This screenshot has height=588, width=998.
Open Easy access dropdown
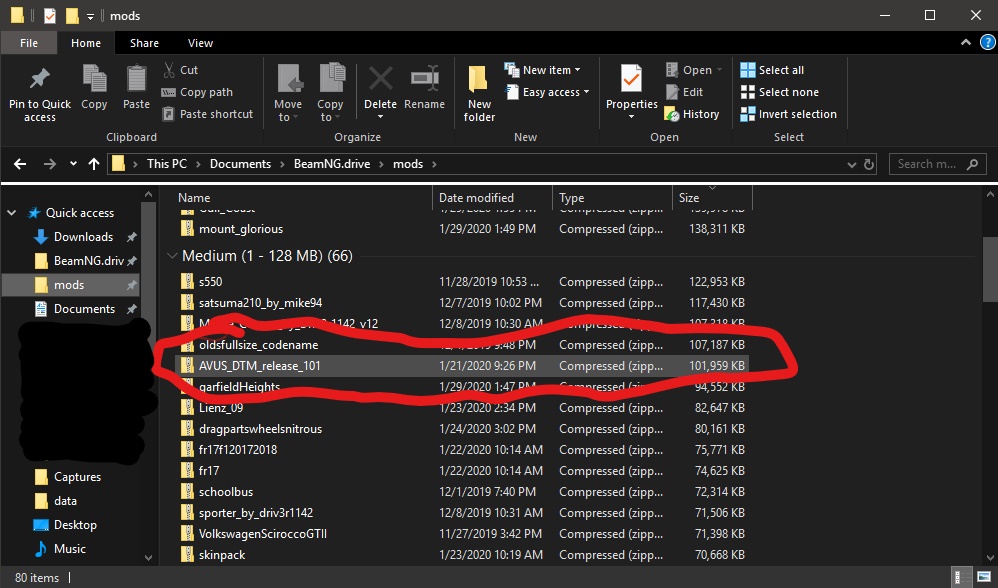point(547,92)
